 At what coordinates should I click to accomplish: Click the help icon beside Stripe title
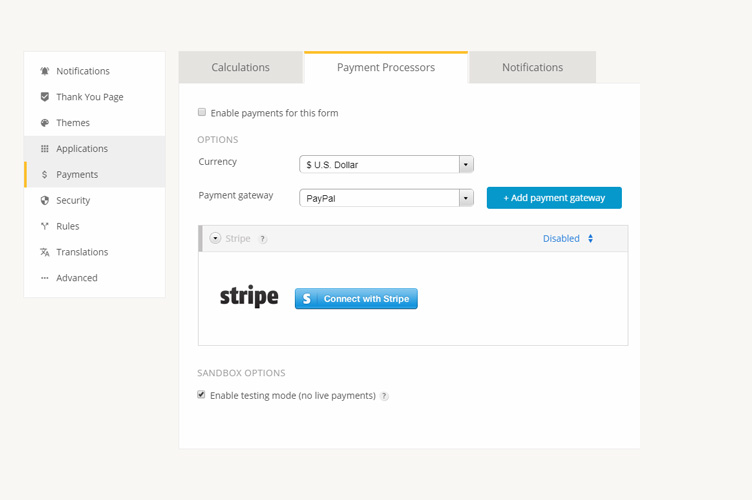click(x=262, y=239)
